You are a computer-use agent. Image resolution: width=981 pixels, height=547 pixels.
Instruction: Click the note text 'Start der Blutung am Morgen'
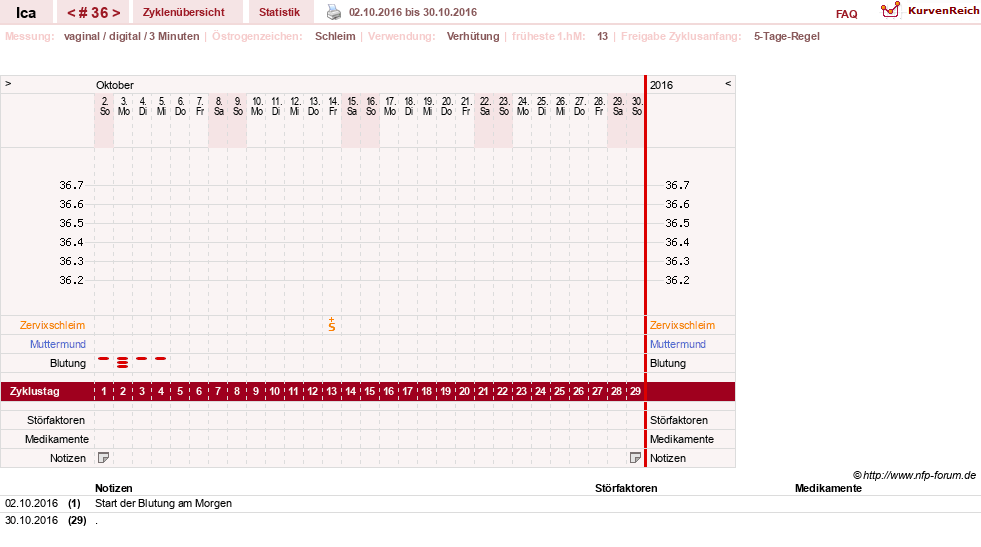pyautogui.click(x=163, y=503)
